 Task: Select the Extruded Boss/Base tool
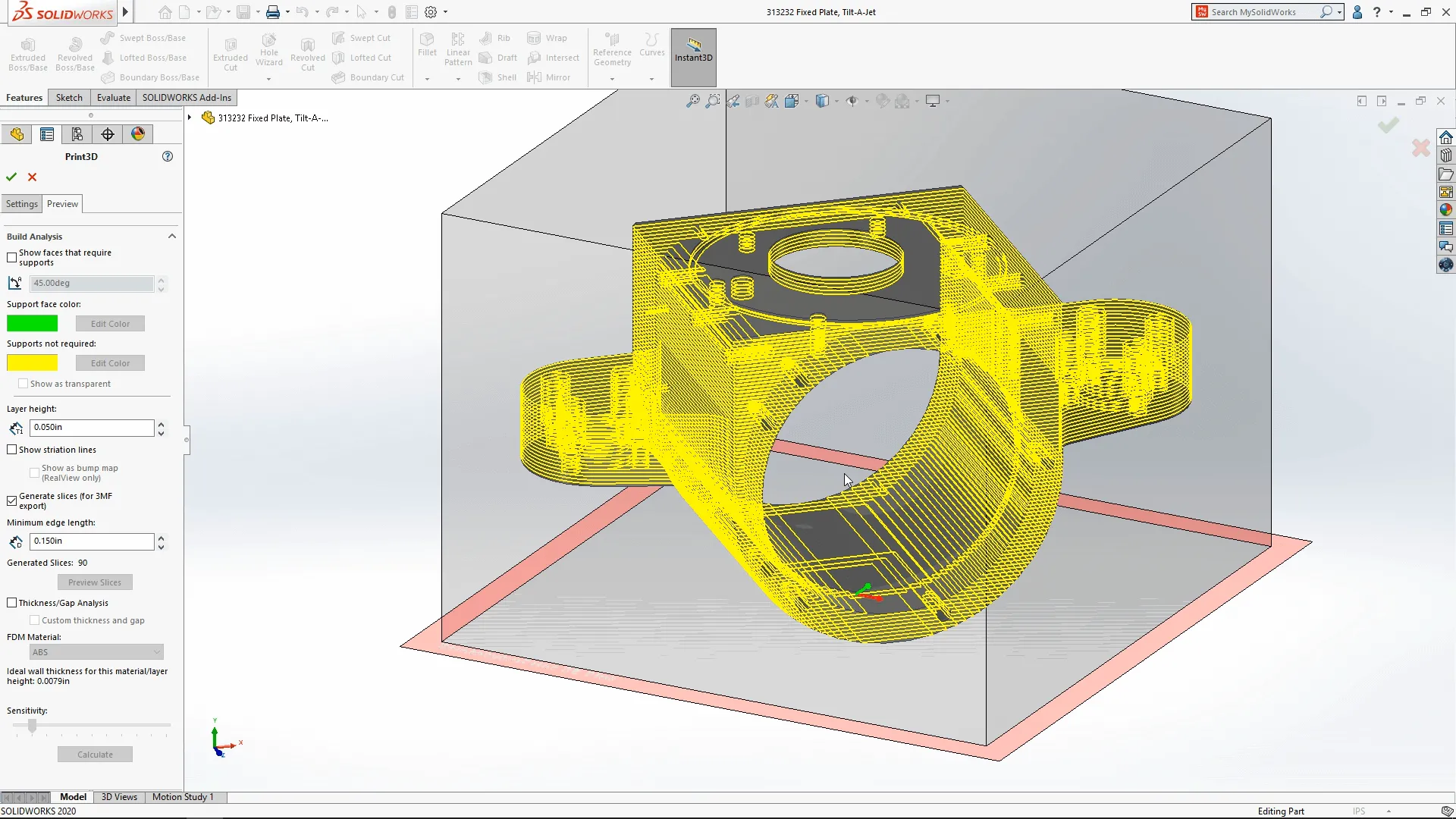click(27, 52)
